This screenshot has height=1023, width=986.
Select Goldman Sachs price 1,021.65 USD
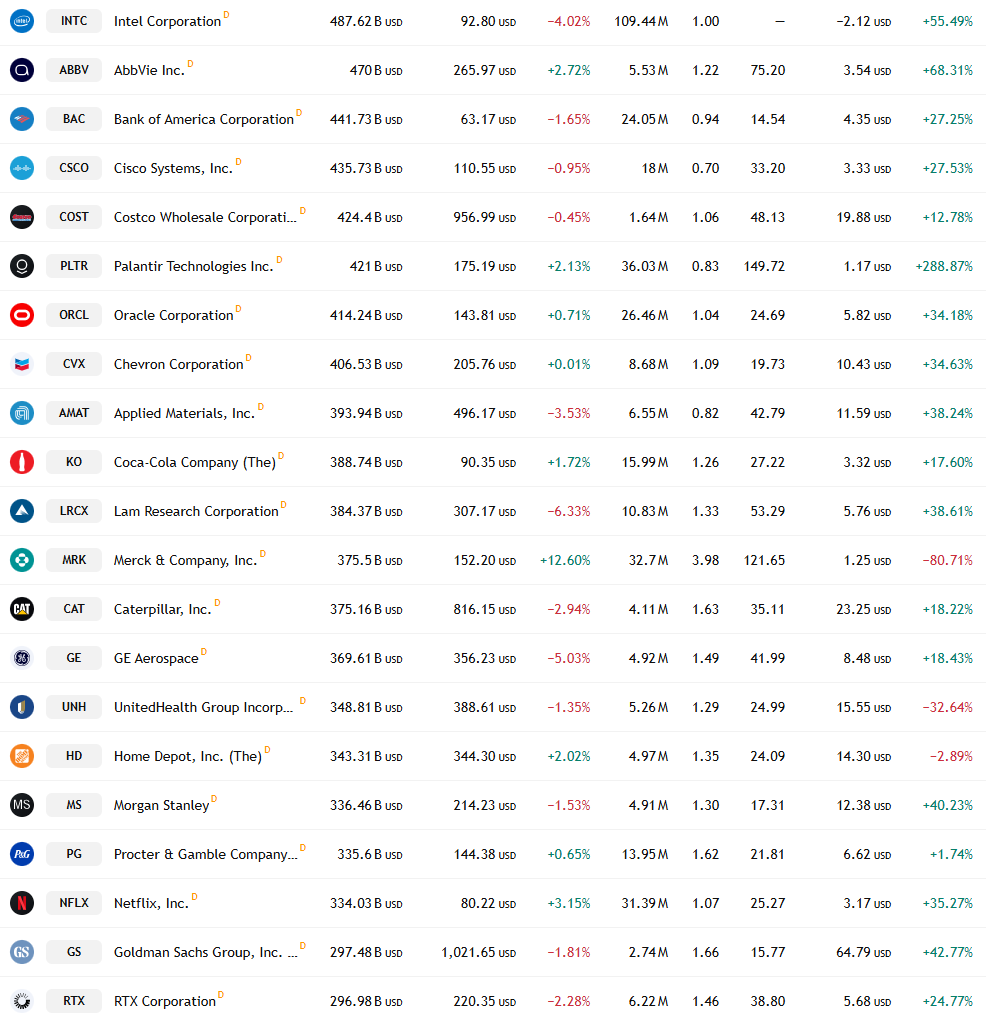tap(478, 953)
